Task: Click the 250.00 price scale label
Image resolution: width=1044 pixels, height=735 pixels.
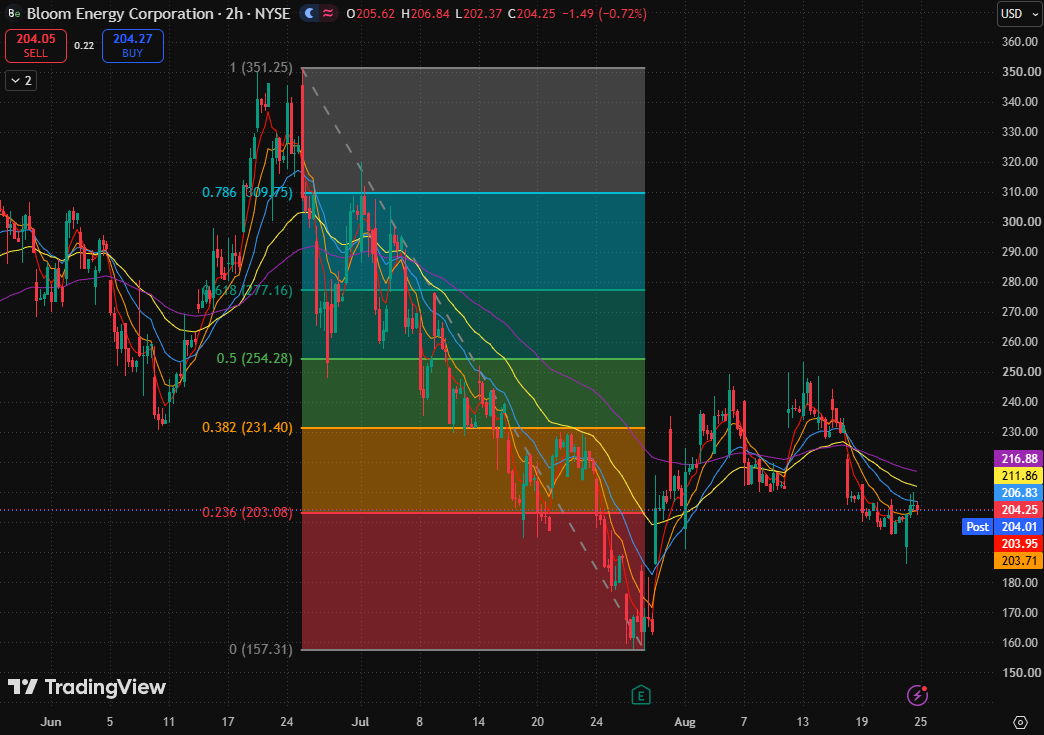Action: coord(1021,371)
